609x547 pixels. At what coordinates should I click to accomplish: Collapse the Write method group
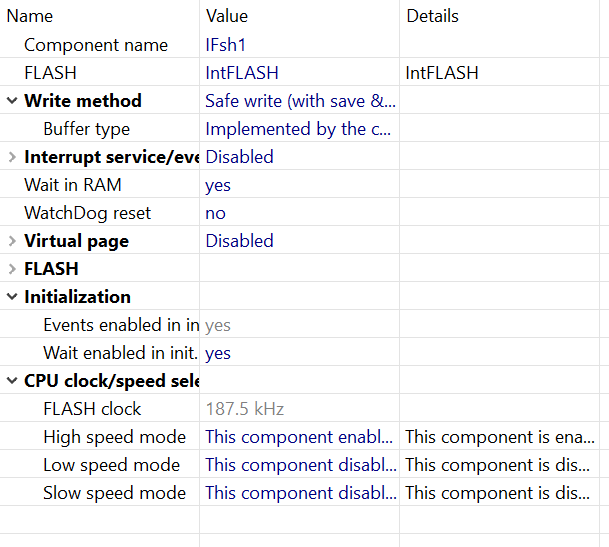(12, 101)
